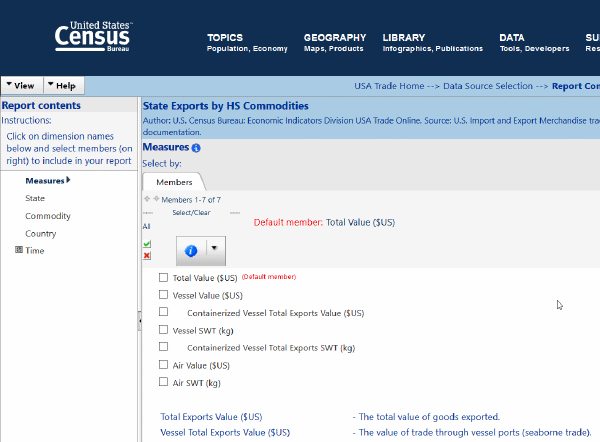Click the Measures info icon
Viewport: 600px width, 442px height.
click(196, 148)
